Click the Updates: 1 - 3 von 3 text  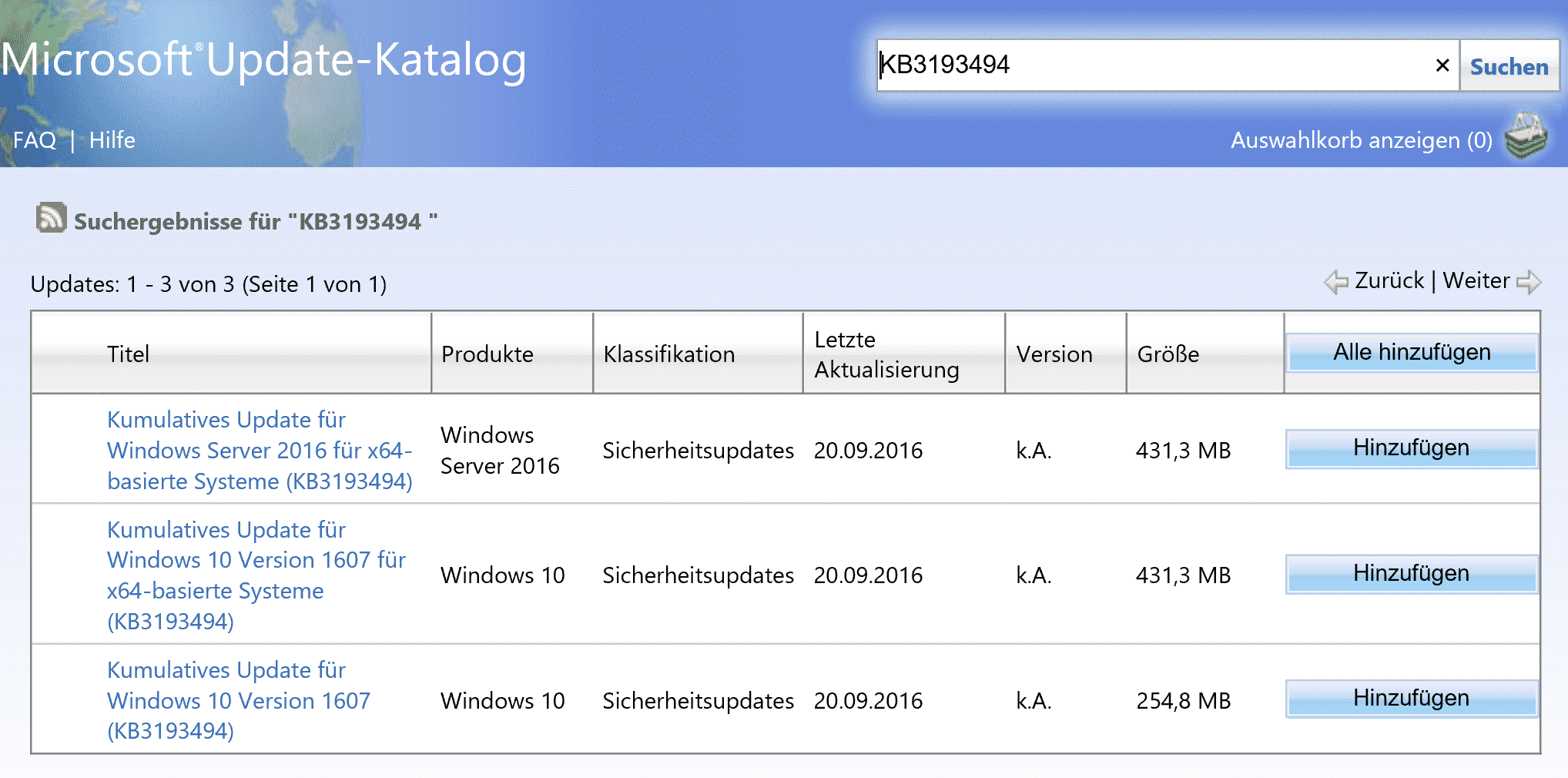(x=209, y=284)
